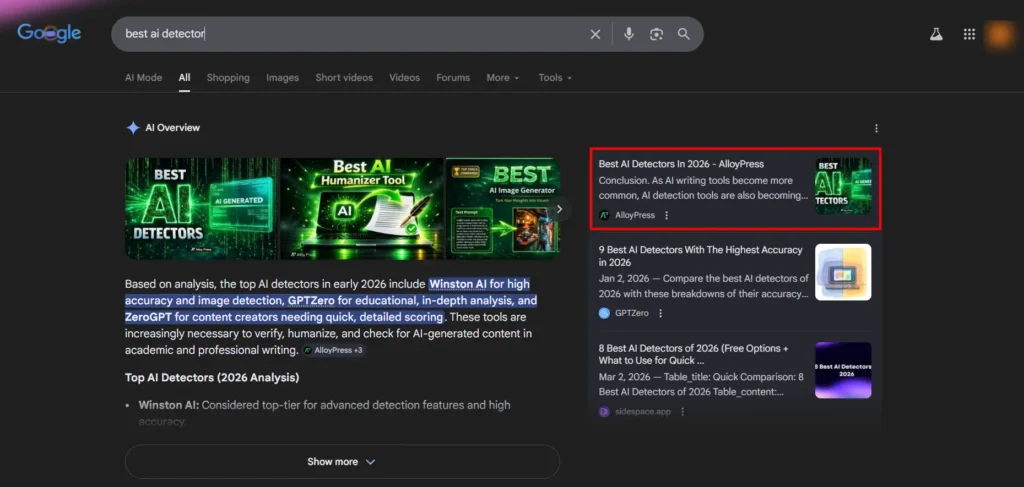Expand the Tools dropdown

pyautogui.click(x=555, y=78)
